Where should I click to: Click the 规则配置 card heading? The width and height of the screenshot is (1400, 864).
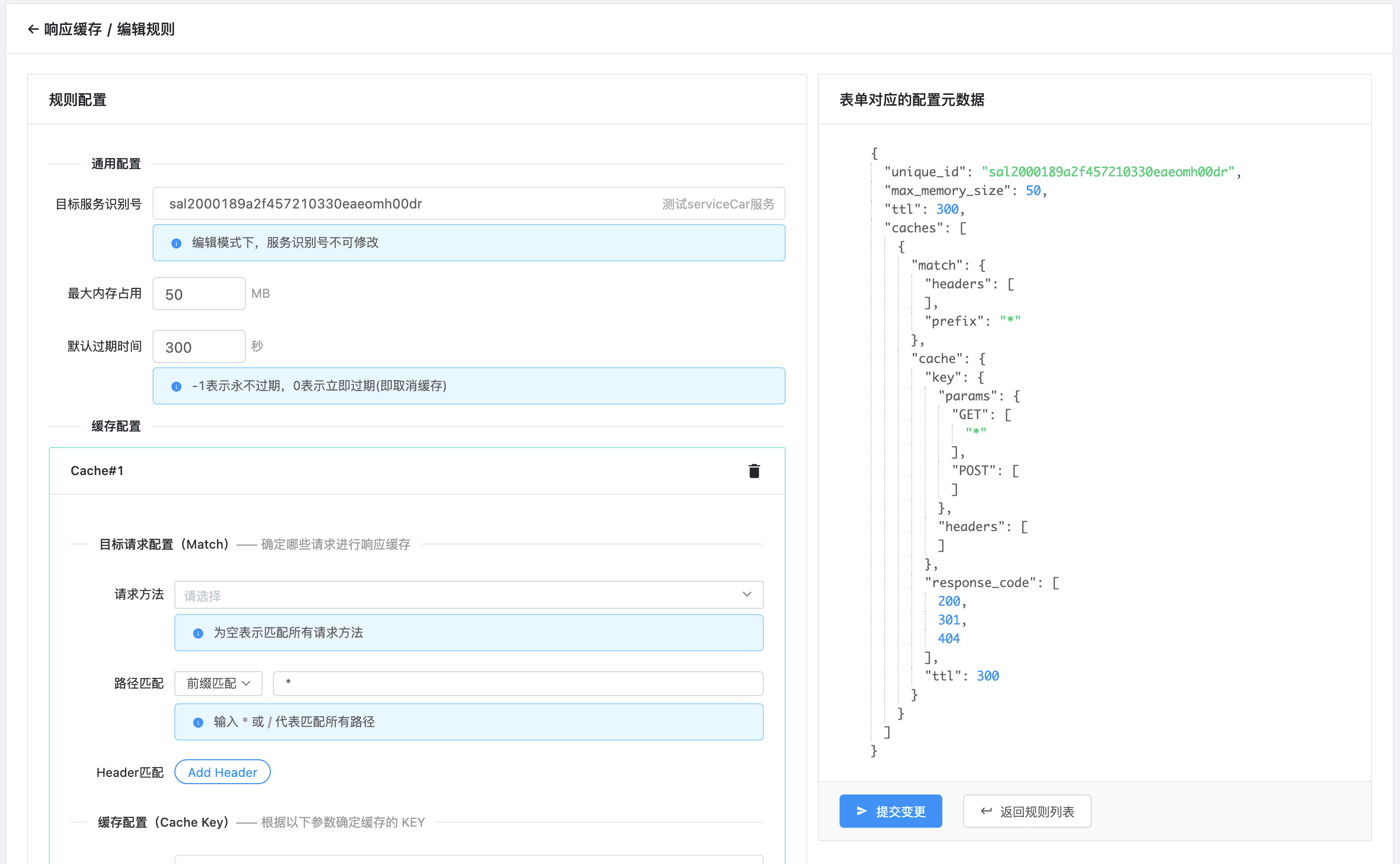click(x=78, y=100)
